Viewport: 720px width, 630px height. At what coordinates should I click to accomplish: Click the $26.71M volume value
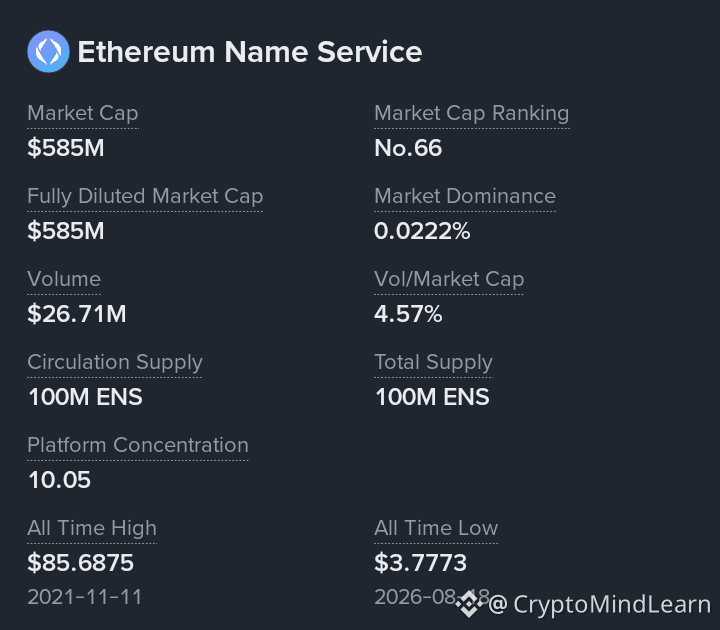point(77,314)
